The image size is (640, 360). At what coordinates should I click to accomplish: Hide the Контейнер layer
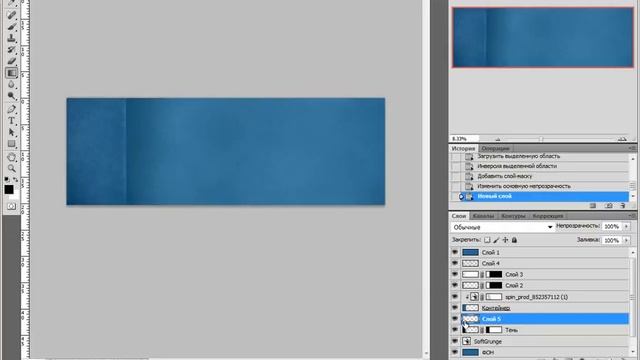(455, 308)
